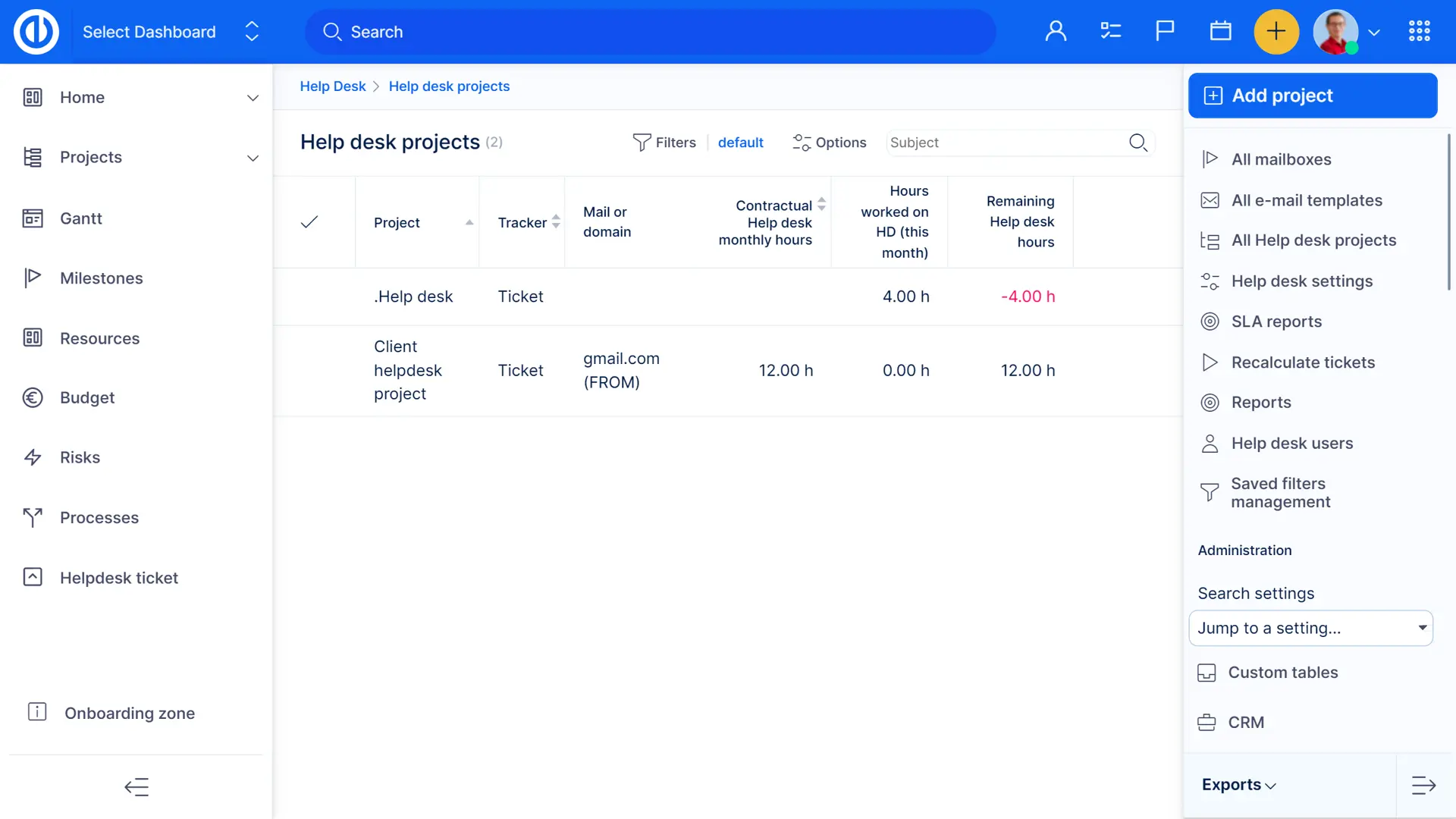
Task: Click the search magnifier in Subject field
Action: (1137, 143)
